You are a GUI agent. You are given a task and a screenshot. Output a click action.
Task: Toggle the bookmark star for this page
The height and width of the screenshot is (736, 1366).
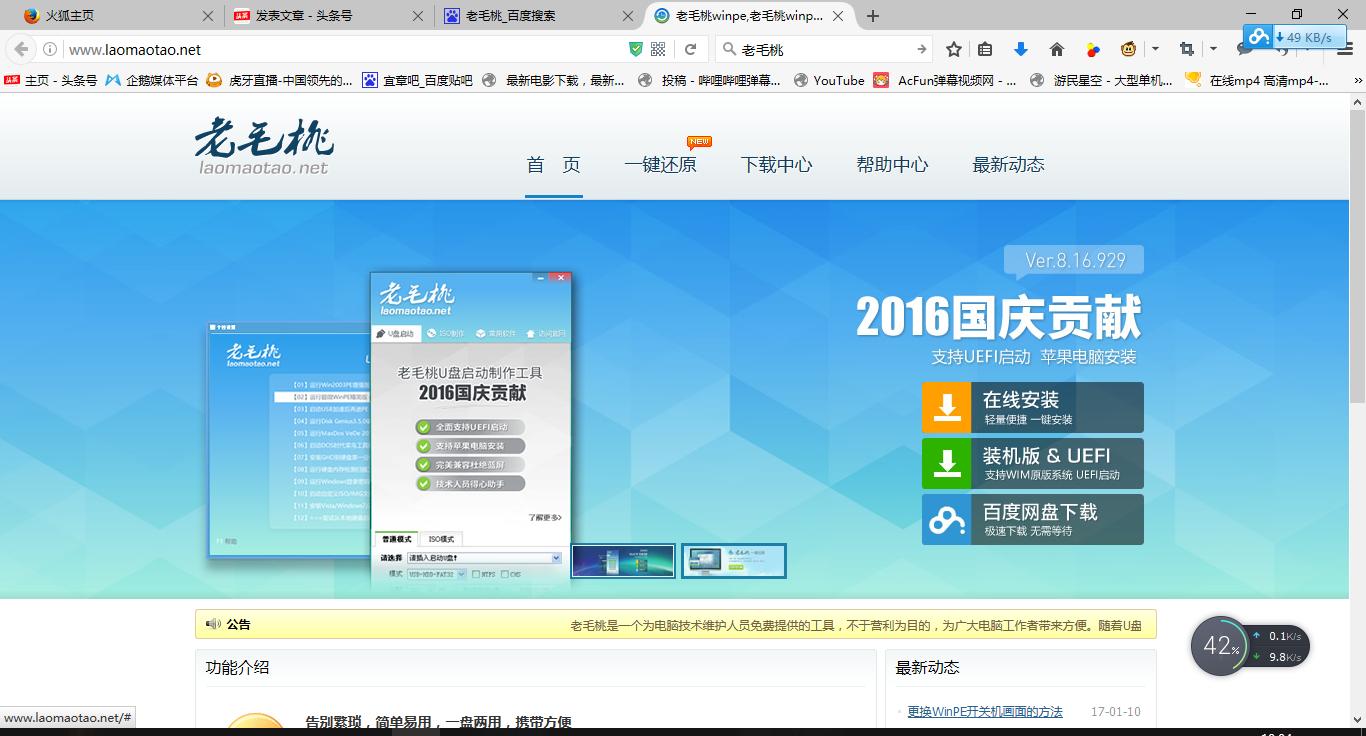tap(953, 47)
